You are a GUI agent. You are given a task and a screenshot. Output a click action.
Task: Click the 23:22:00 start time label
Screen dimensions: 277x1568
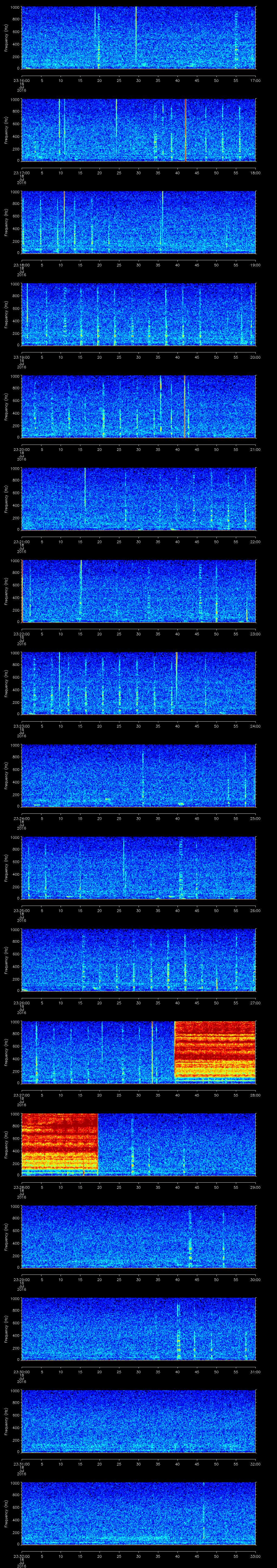coord(22,634)
